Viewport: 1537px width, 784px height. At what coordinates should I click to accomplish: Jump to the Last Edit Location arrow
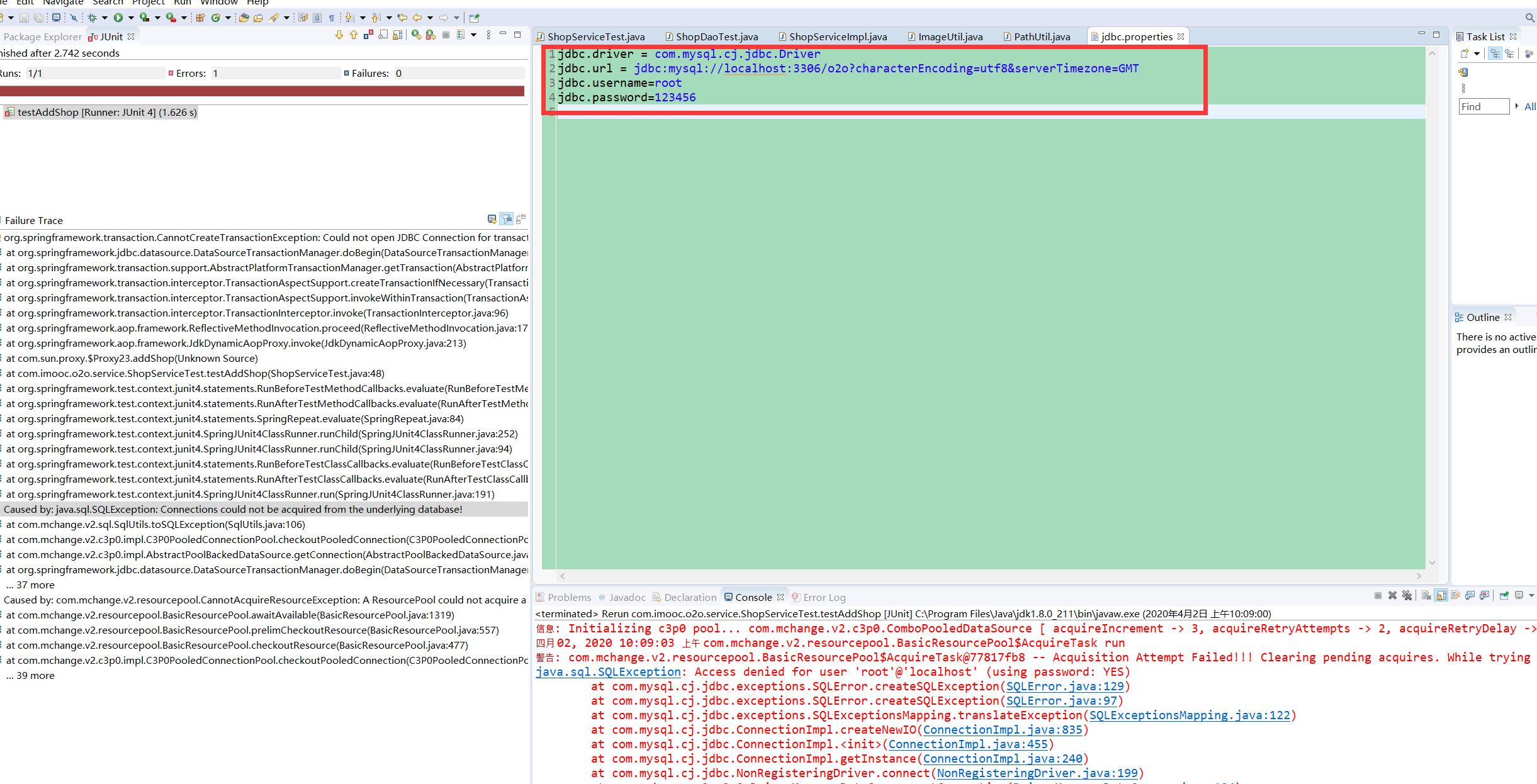pos(402,18)
